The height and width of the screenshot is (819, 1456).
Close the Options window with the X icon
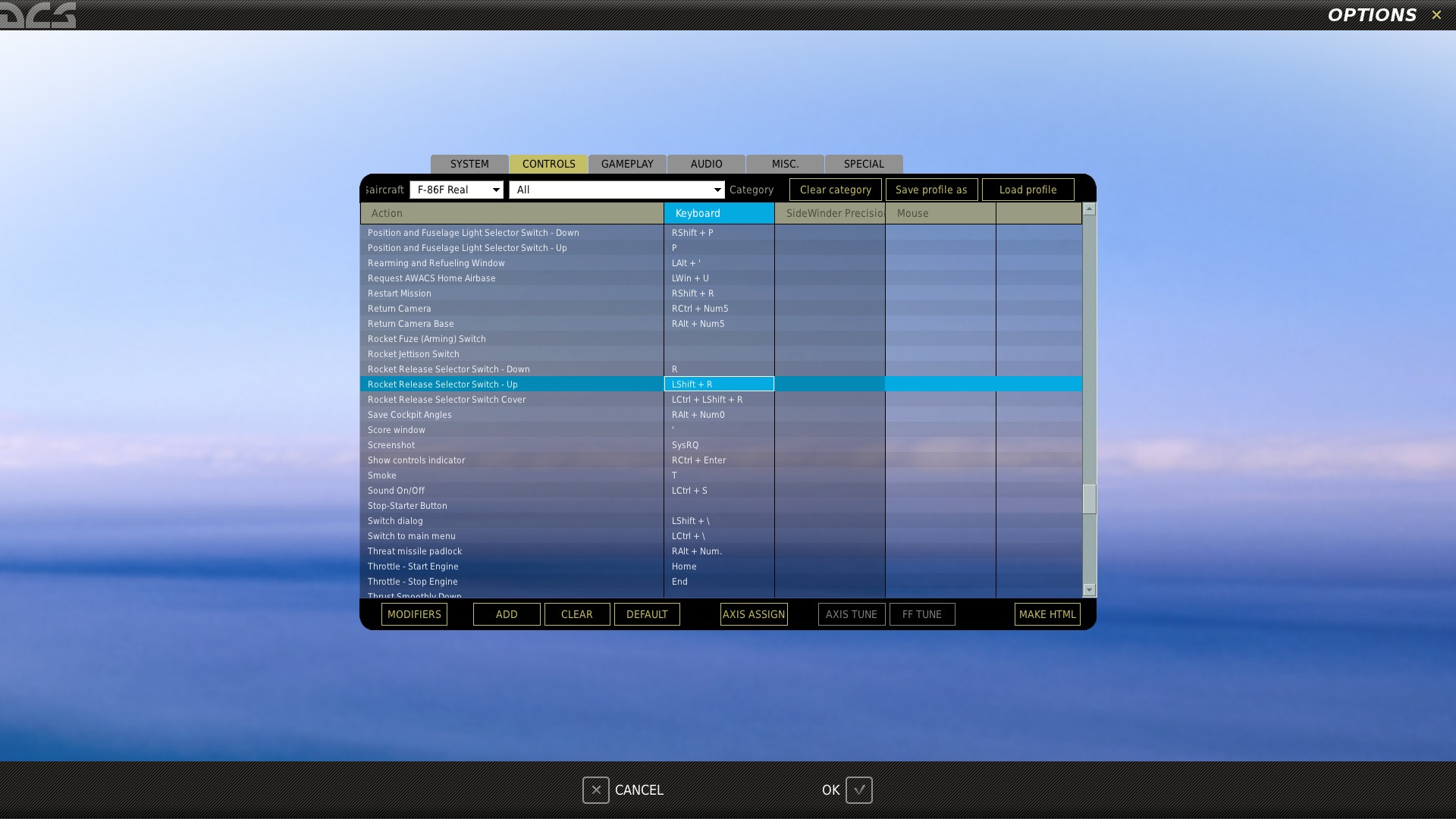tap(1436, 15)
